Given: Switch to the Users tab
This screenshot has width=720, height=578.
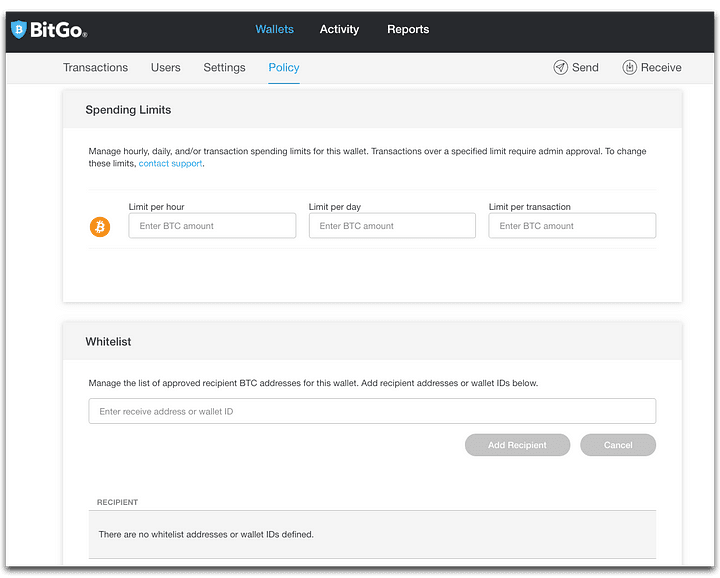Looking at the screenshot, I should pos(165,67).
